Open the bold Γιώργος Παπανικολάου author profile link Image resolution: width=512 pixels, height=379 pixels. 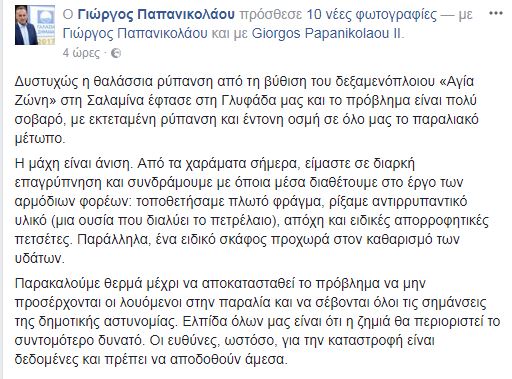(x=156, y=15)
